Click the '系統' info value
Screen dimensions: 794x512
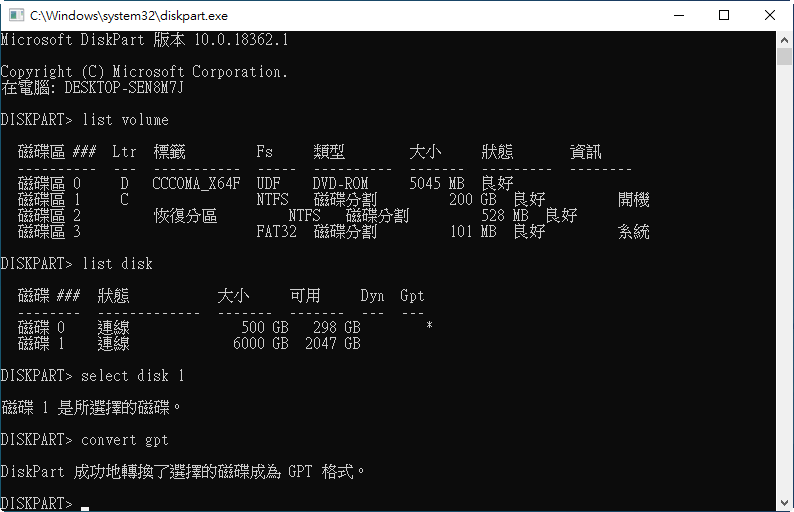pos(633,232)
